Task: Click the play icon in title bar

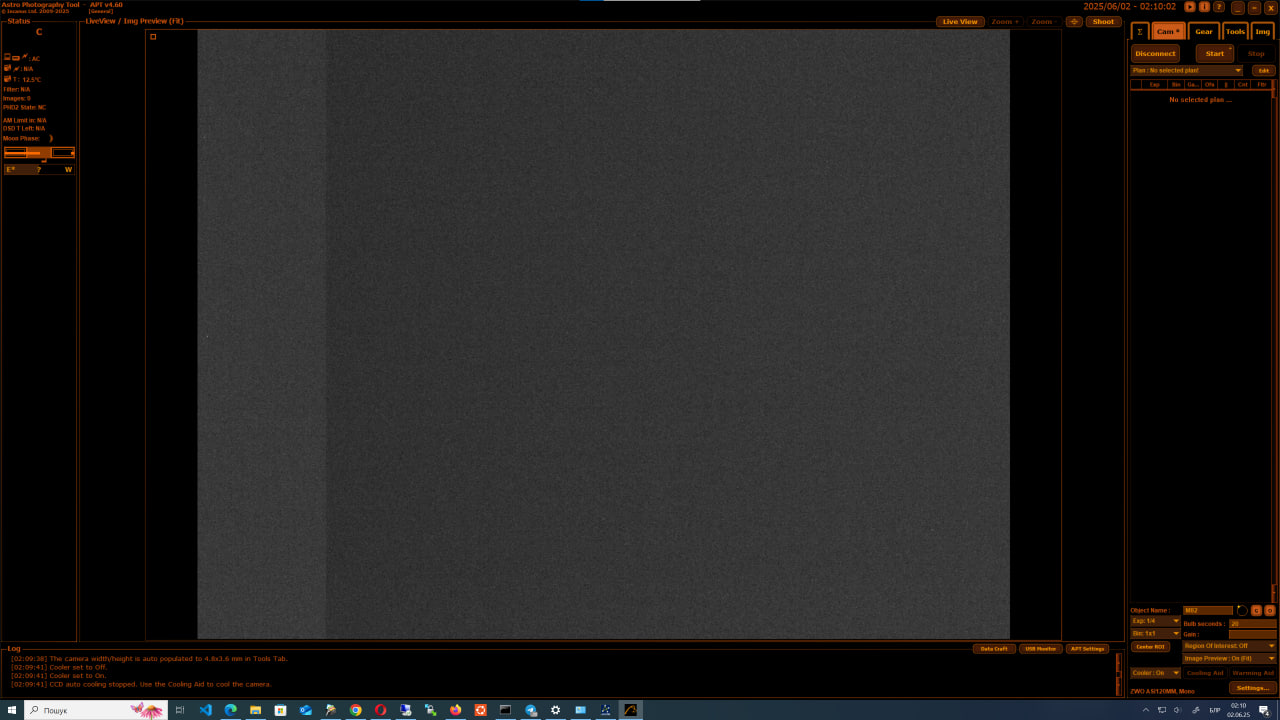Action: 1190,7
